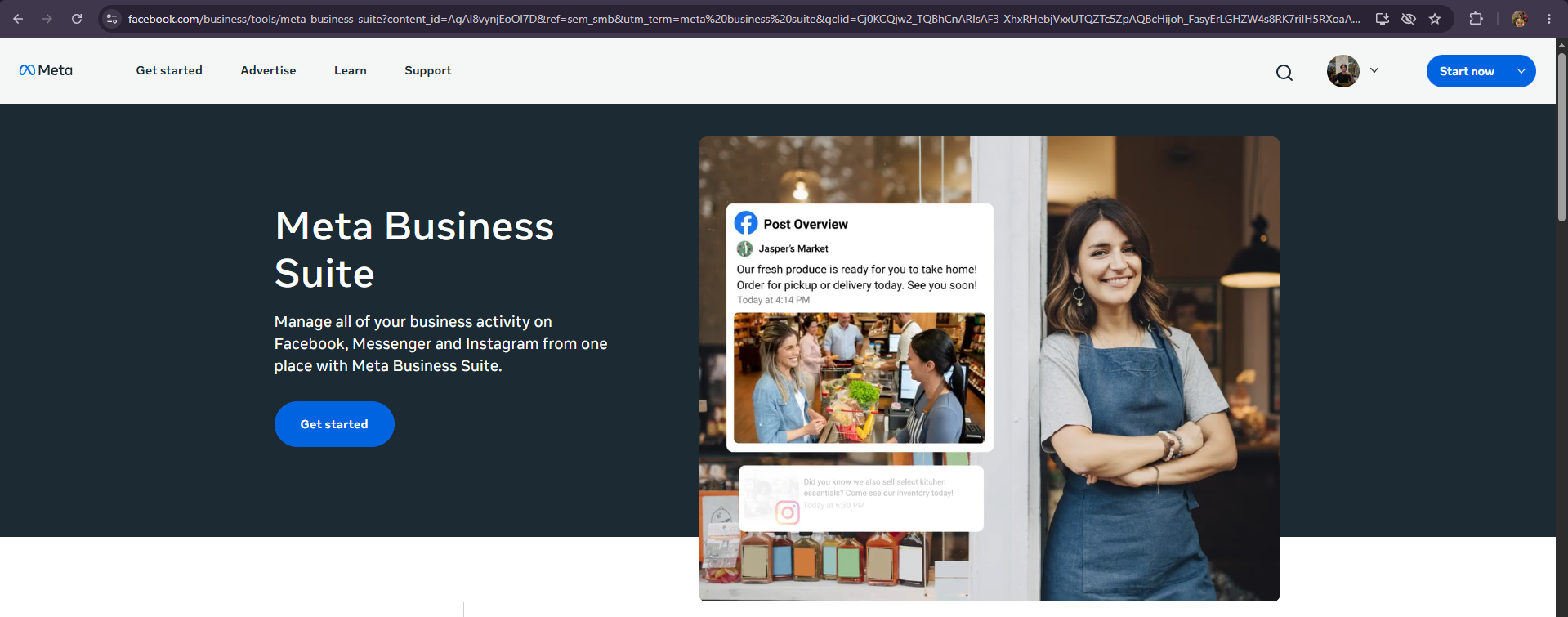Screen dimensions: 1568x617
Task: Click the Instagram logo on lower card
Action: (x=787, y=512)
